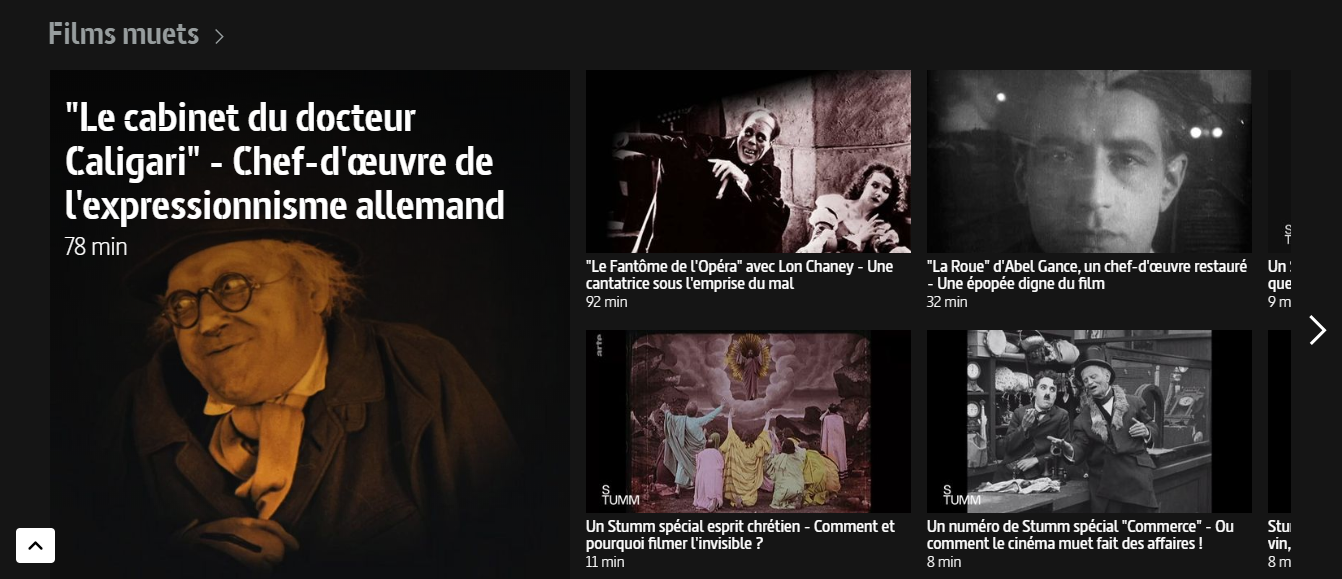Click the scroll-to-top arrow button
The height and width of the screenshot is (579, 1342).
tap(35, 546)
